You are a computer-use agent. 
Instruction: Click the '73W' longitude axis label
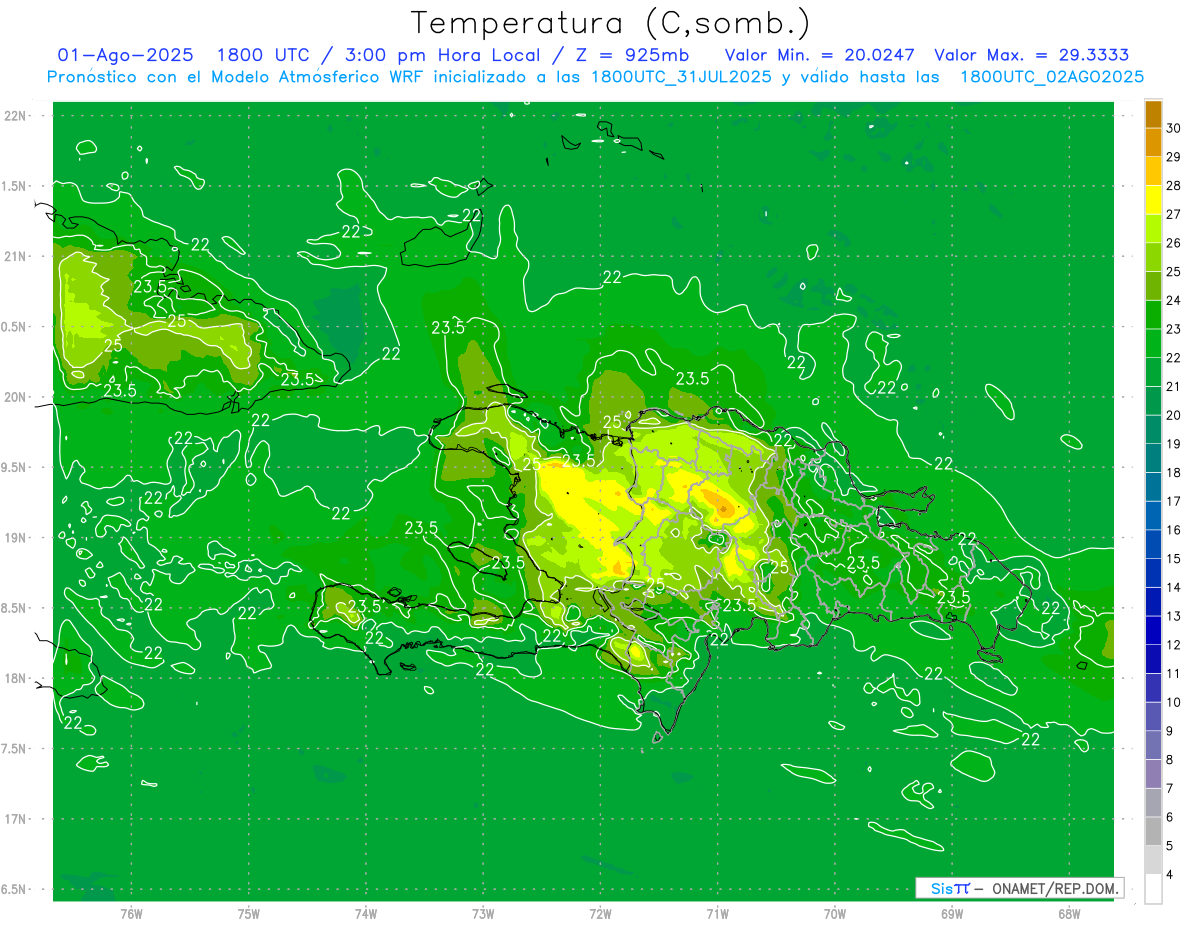(483, 913)
